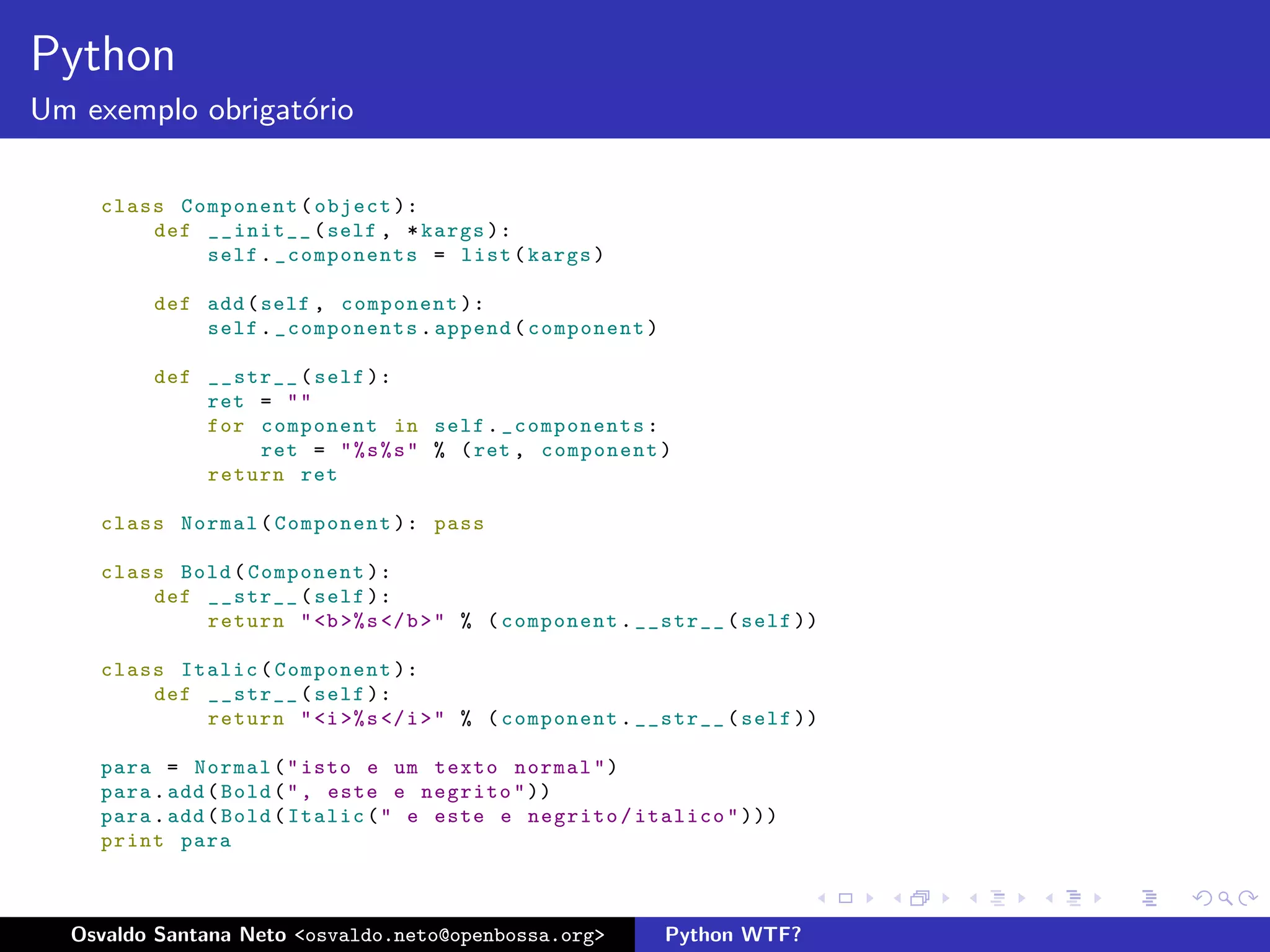Click the para = Normal("isto e um texto normal") line
This screenshot has width=1270, height=952.
[359, 767]
